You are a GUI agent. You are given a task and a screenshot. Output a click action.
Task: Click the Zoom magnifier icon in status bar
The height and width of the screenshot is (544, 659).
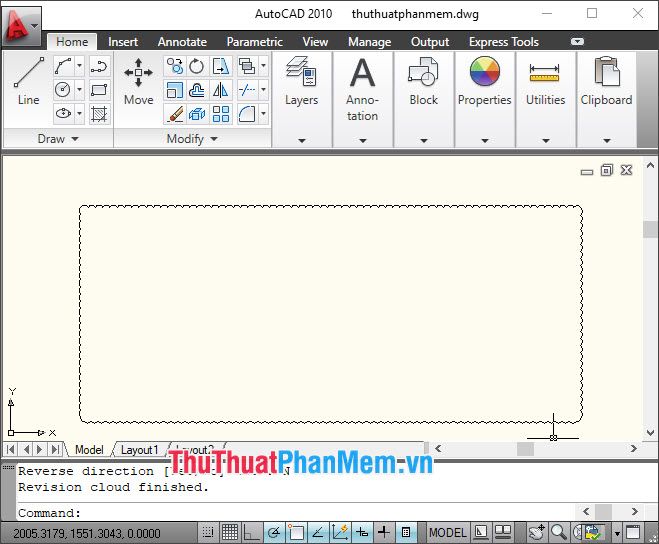[559, 532]
